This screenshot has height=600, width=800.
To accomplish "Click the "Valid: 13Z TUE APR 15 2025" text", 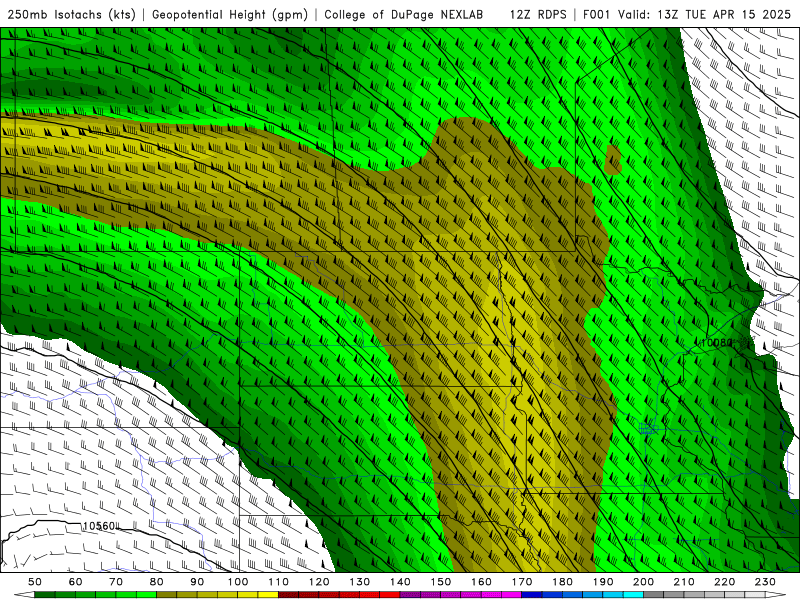I will [705, 14].
